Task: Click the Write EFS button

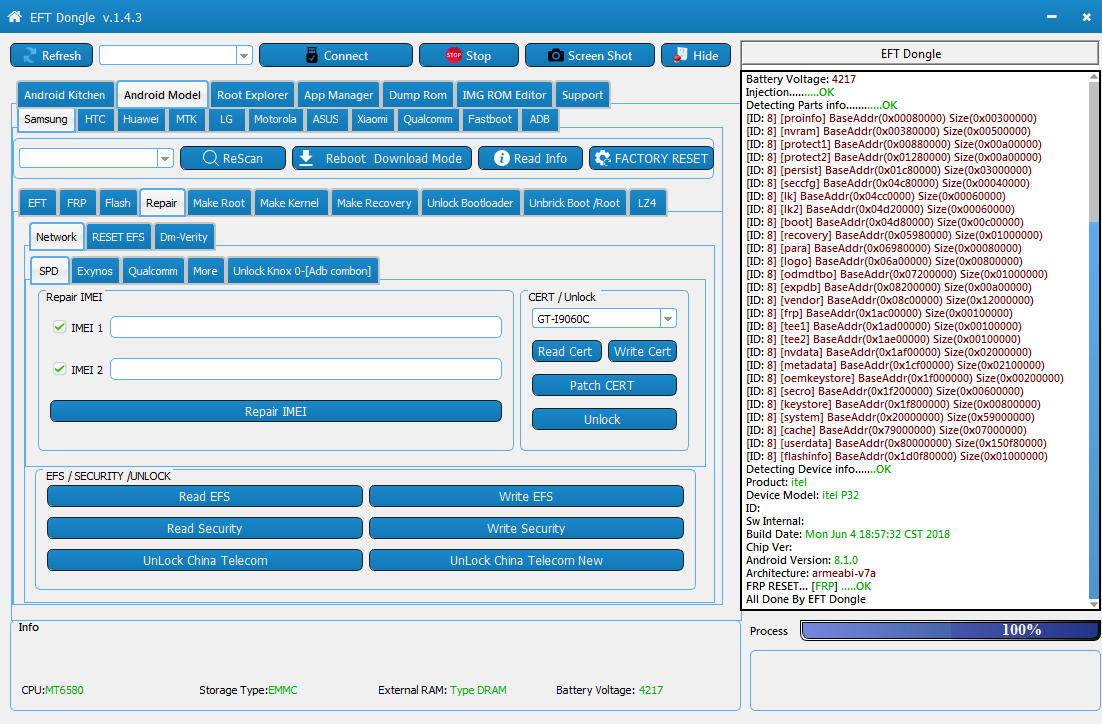Action: tap(526, 496)
